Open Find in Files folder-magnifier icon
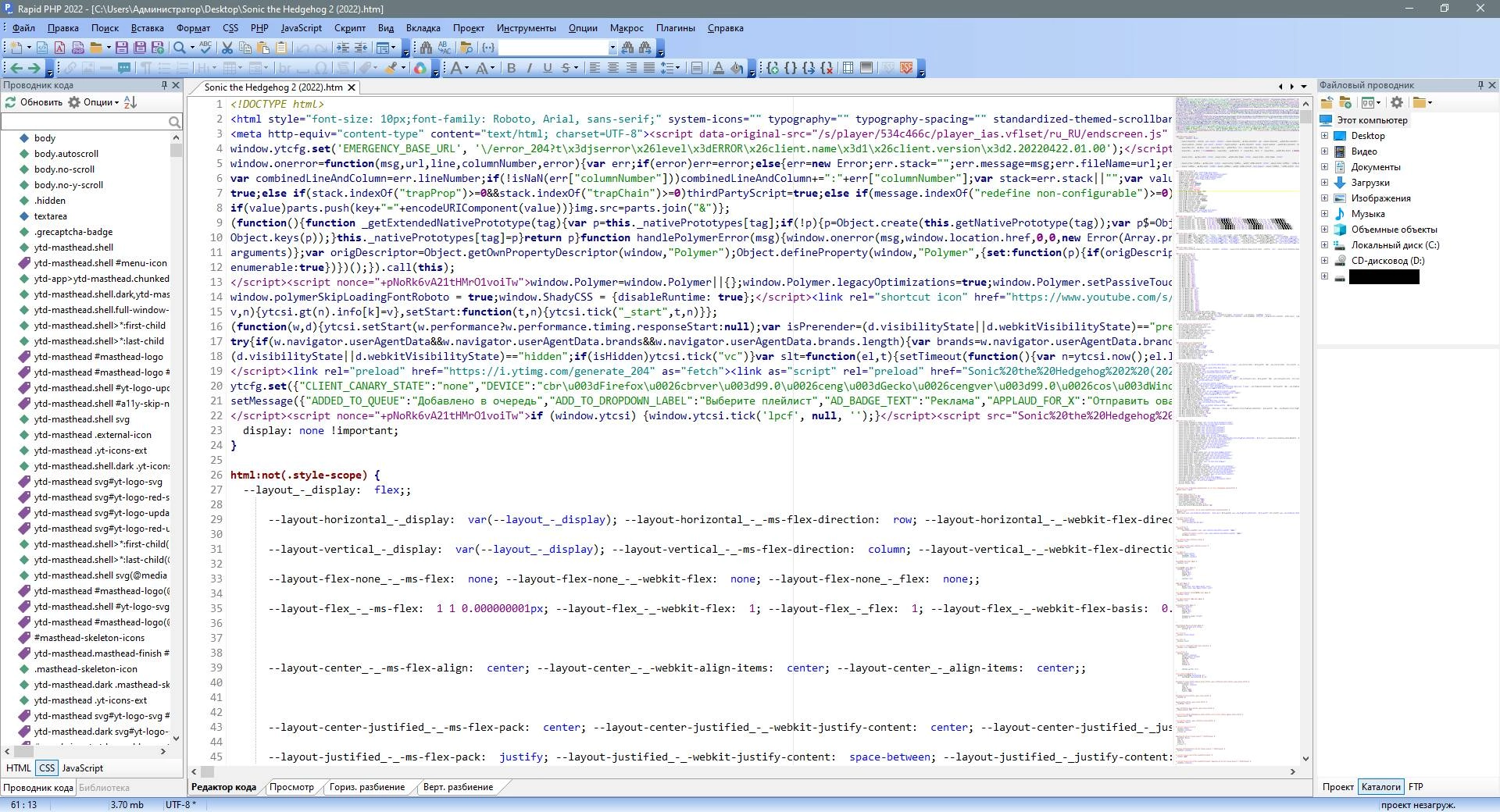 tap(466, 48)
